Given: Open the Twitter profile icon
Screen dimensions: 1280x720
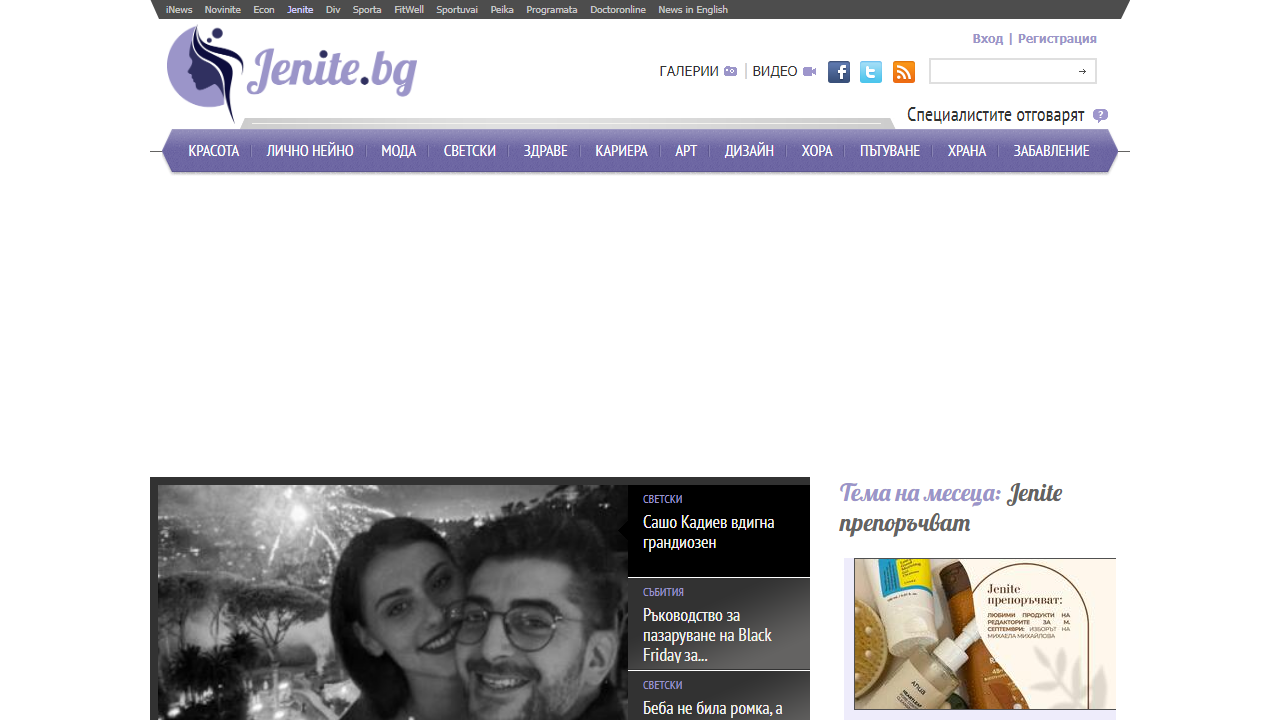Looking at the screenshot, I should point(871,72).
